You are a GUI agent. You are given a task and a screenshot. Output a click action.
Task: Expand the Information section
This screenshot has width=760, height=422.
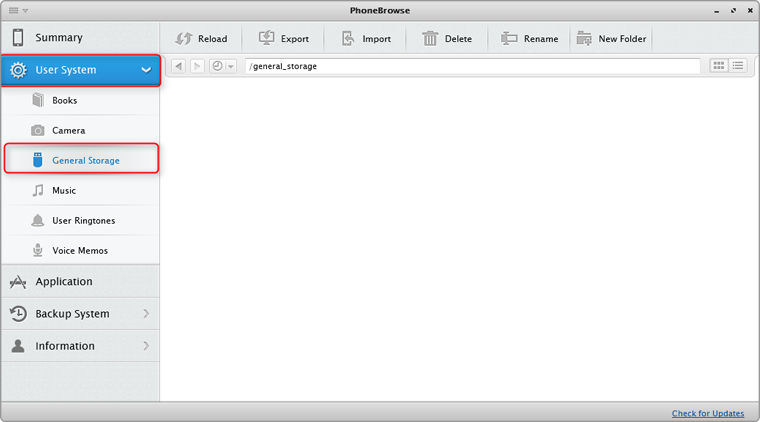point(146,346)
